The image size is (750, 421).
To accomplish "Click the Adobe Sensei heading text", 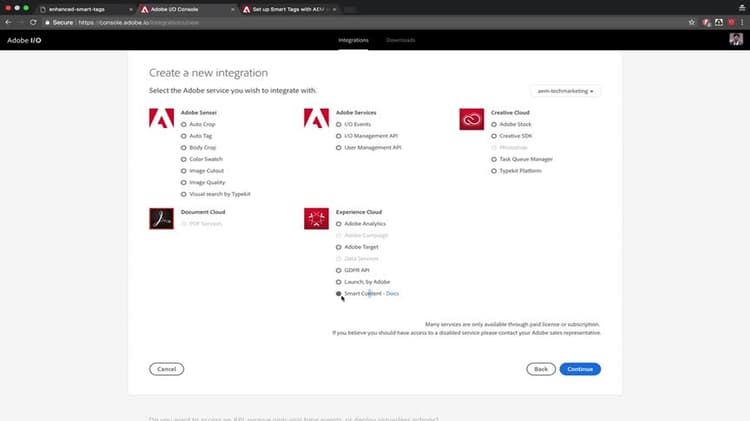I will click(x=199, y=112).
